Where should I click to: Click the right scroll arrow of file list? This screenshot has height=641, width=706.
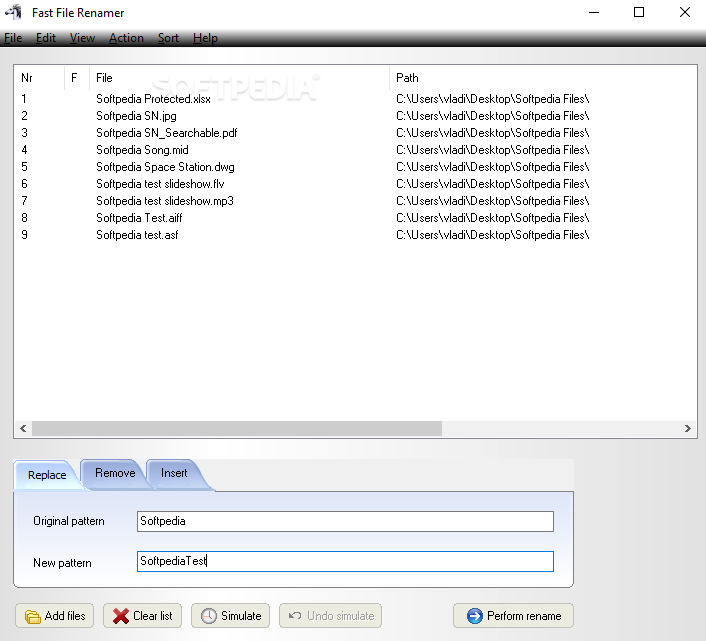[688, 429]
